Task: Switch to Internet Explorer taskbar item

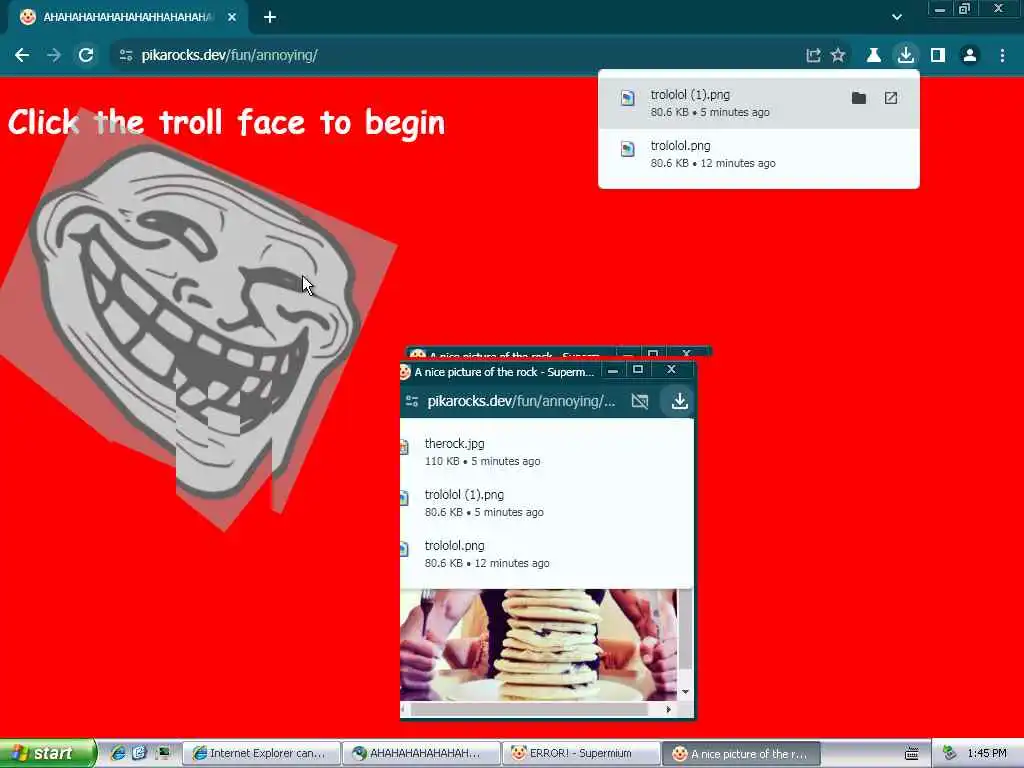Action: 261,754
